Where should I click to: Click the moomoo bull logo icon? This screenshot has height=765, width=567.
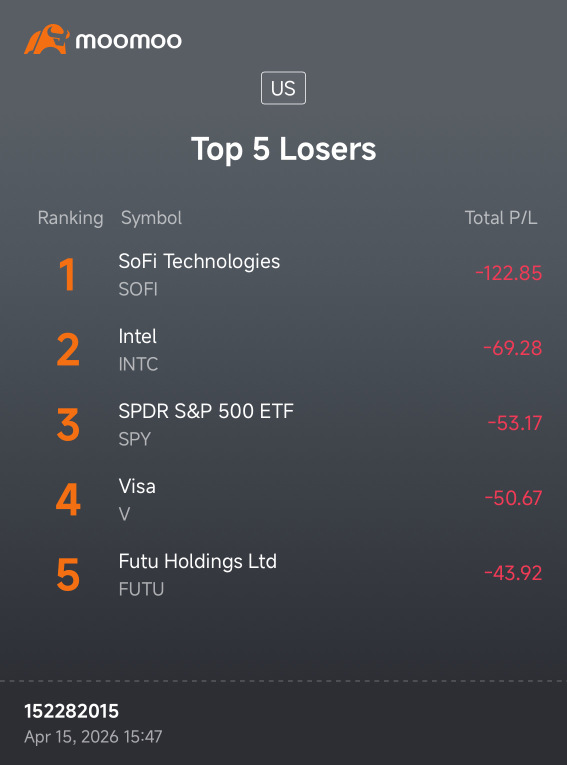47,39
